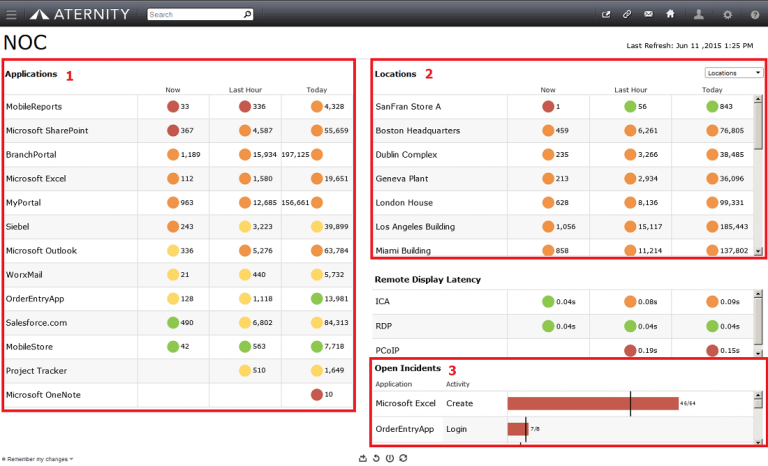The height and width of the screenshot is (466, 768).
Task: Select the Los Angeles Building location
Action: coord(415,226)
